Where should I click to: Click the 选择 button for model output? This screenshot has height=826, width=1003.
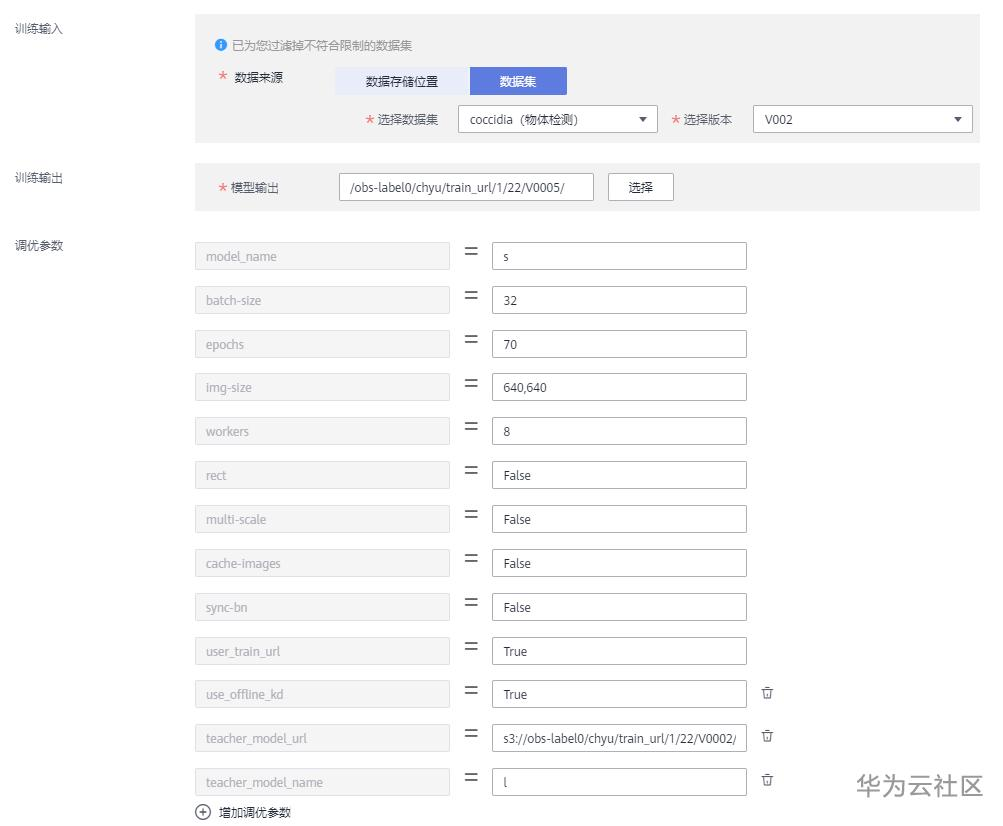pyautogui.click(x=640, y=187)
